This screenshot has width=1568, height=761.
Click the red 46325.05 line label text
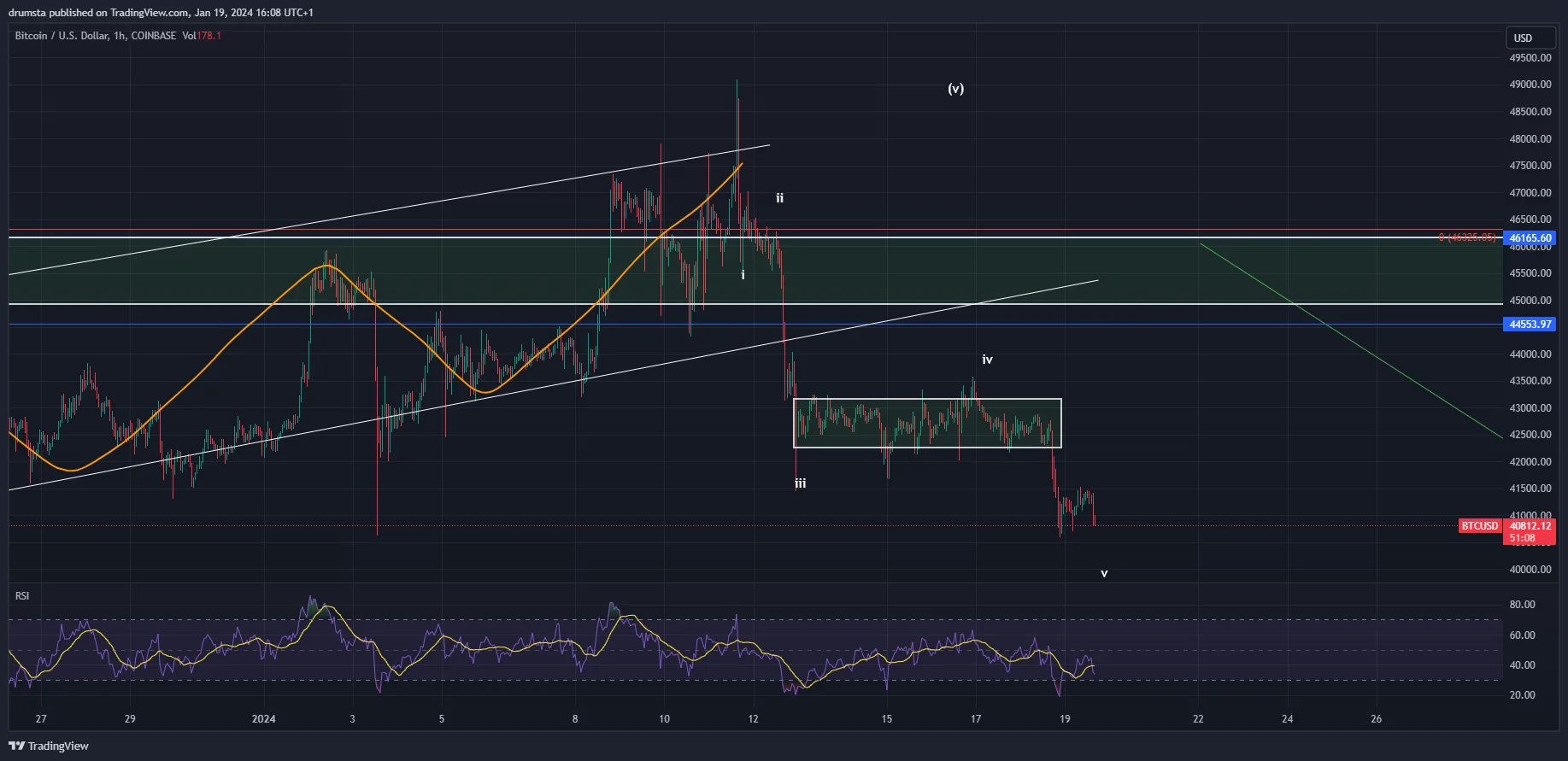click(x=1466, y=237)
